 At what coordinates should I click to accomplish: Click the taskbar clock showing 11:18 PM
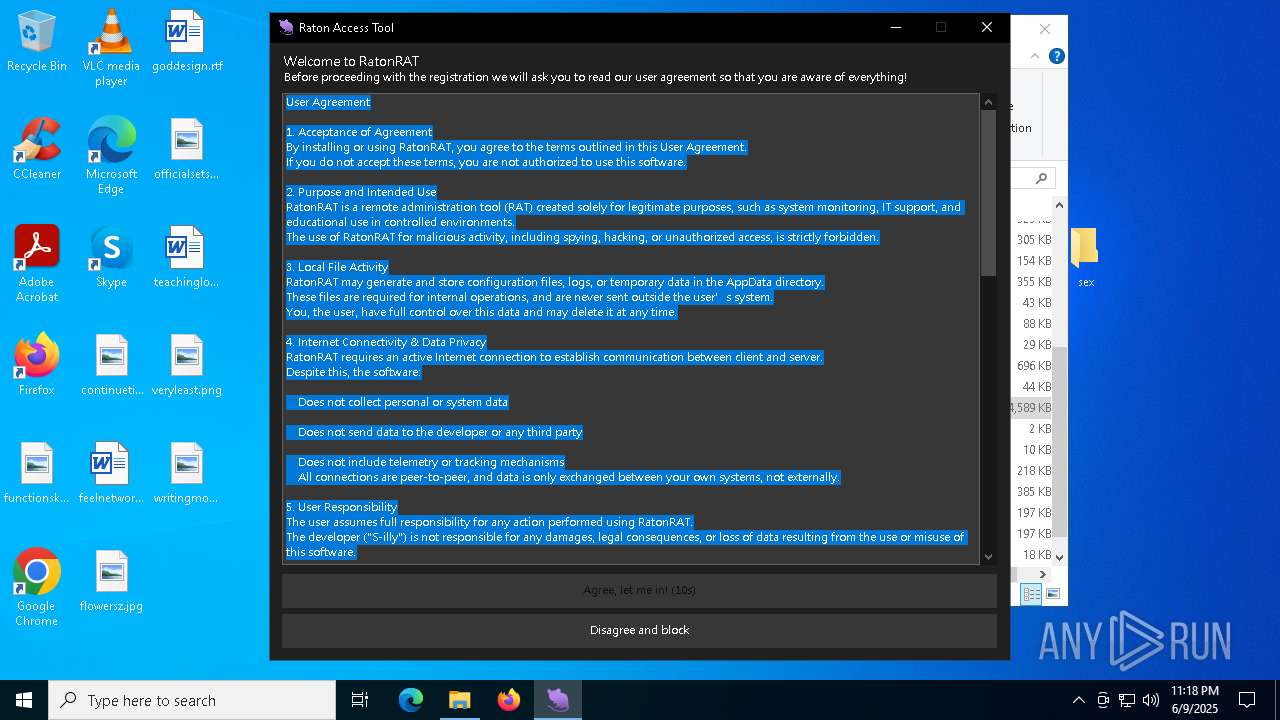[x=1195, y=700]
